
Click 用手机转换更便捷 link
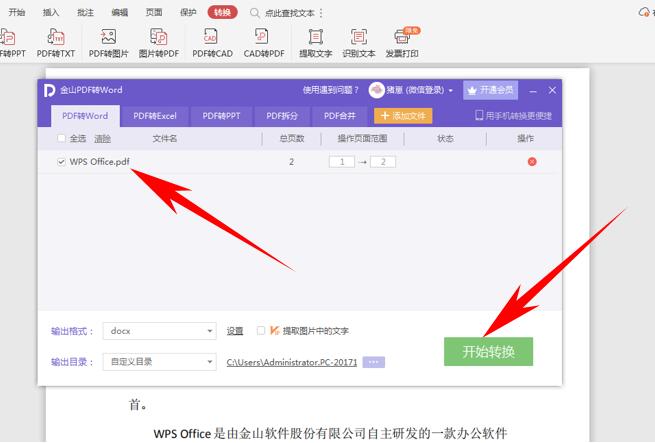pyautogui.click(x=513, y=116)
